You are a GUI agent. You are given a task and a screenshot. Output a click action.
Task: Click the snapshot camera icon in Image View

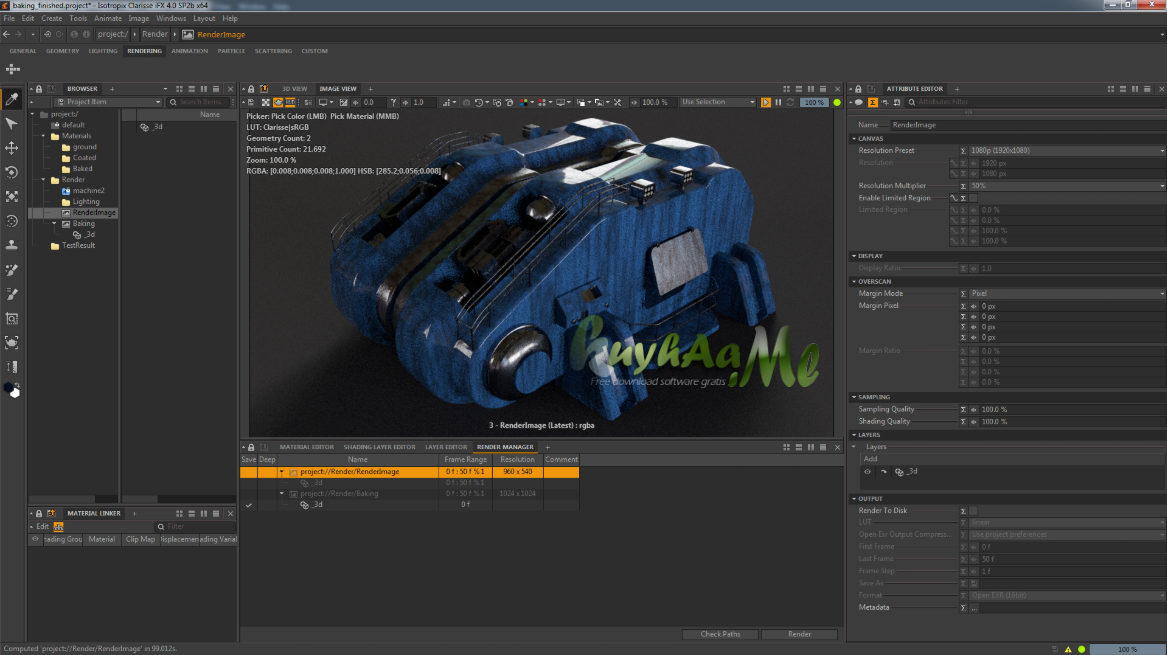[467, 102]
